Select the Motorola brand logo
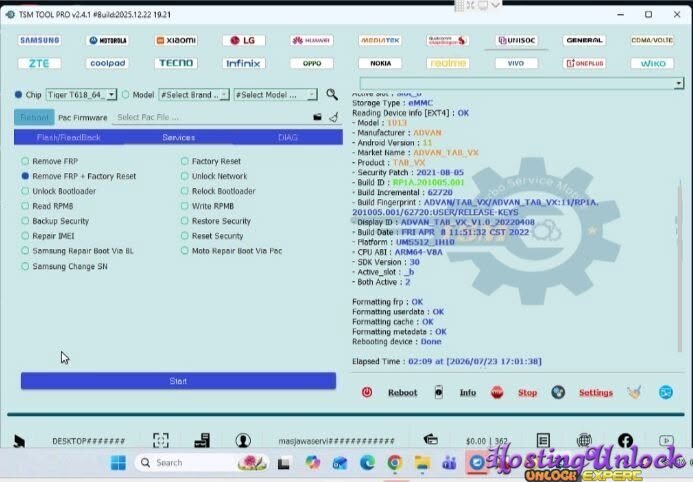Viewport: 693px width, 482px height. pyautogui.click(x=108, y=40)
